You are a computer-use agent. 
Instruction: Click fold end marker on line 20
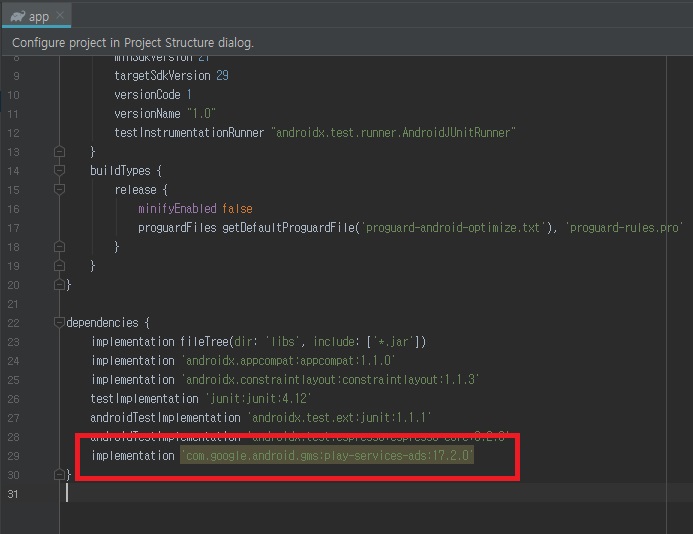tap(59, 284)
